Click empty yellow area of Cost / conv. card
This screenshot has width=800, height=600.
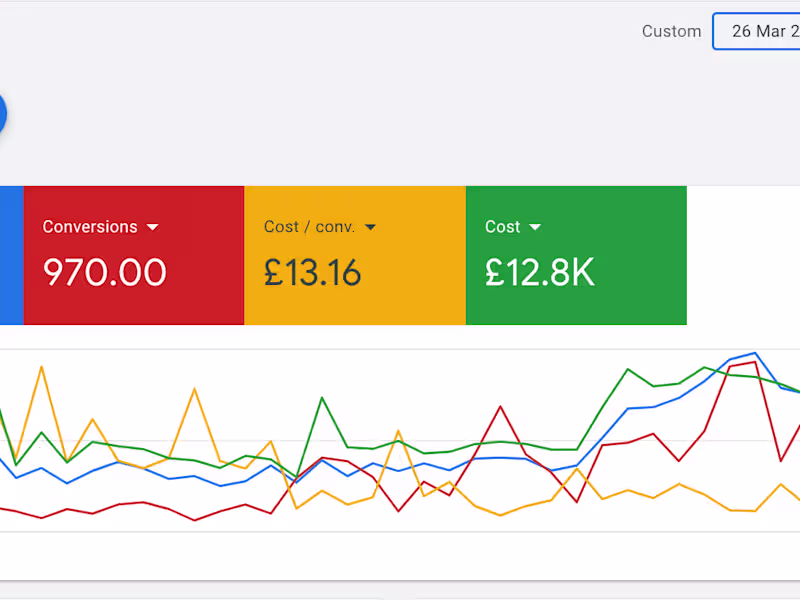420,300
